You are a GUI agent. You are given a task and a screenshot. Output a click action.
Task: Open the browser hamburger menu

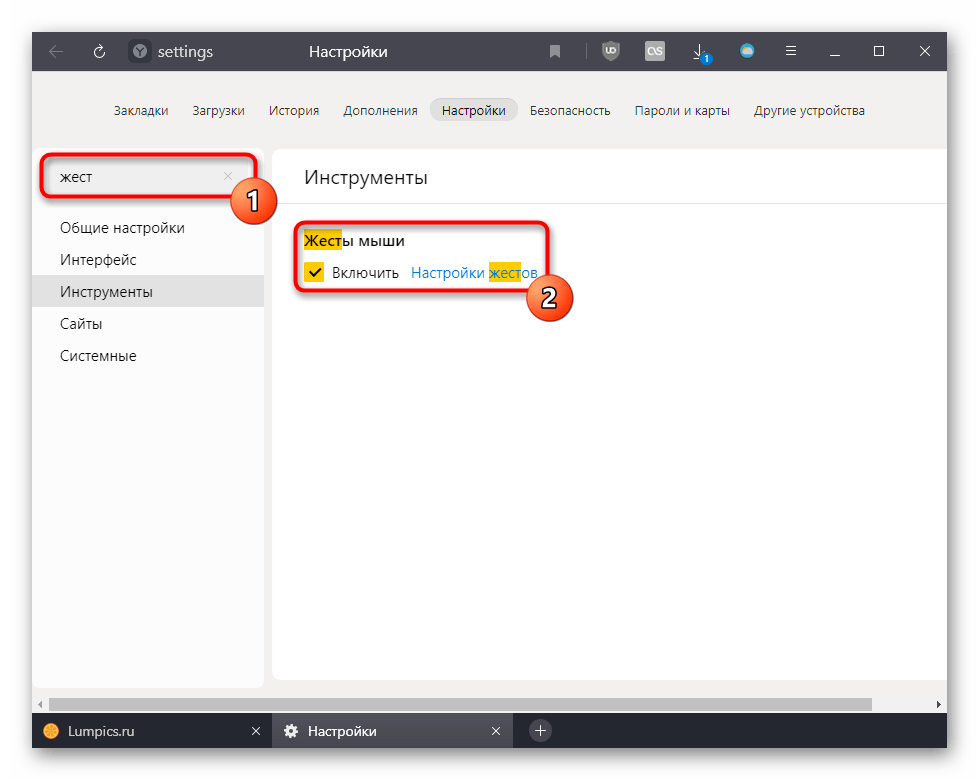790,52
